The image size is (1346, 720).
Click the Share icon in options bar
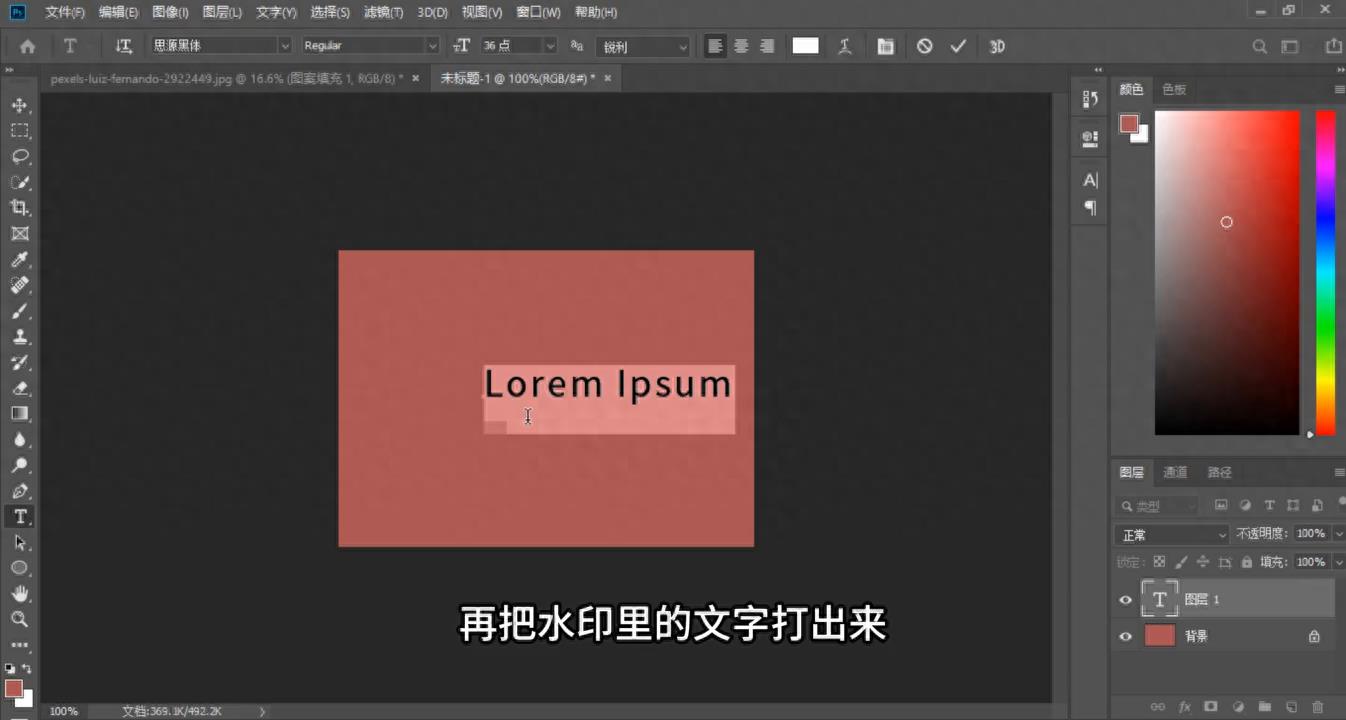1333,46
